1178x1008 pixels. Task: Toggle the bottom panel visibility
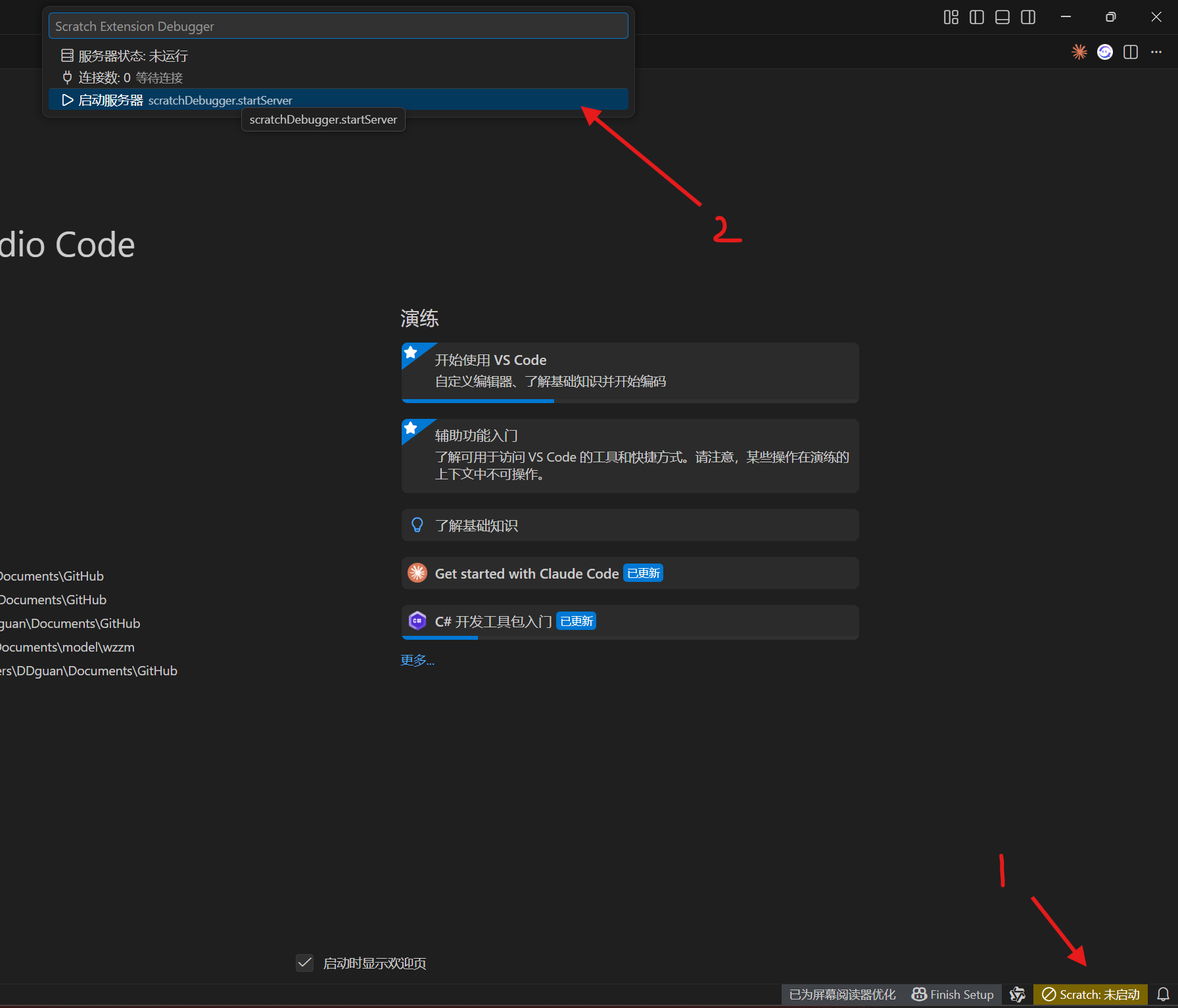1002,17
